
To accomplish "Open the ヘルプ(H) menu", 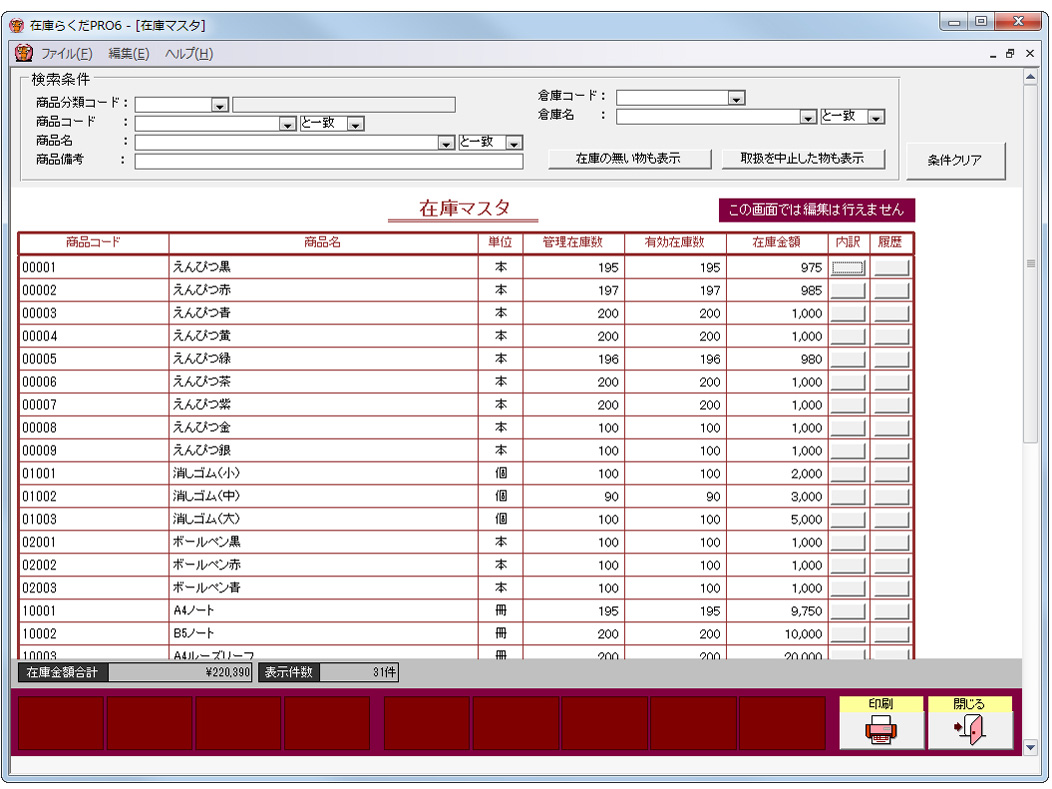I will pos(188,54).
